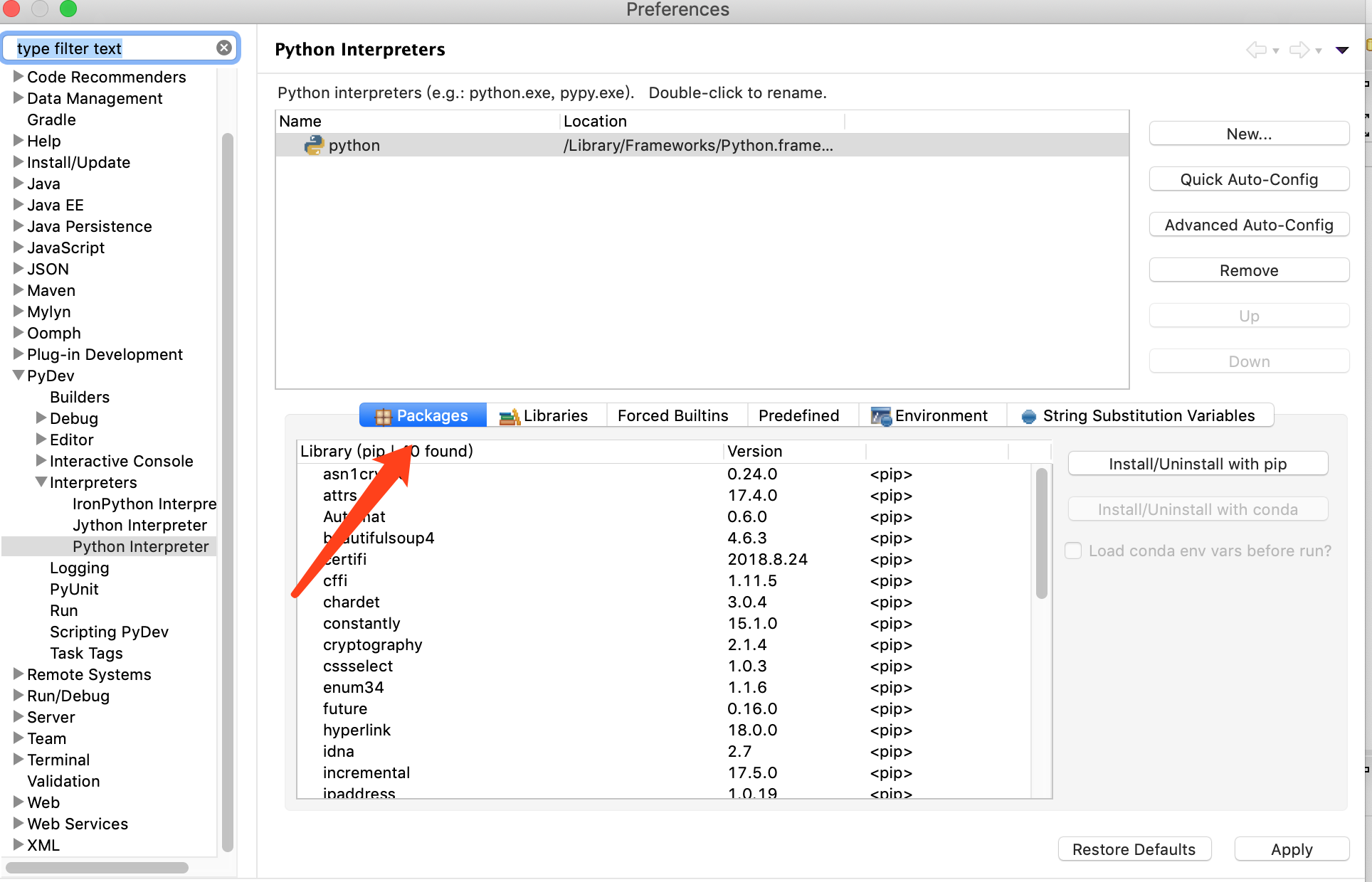Expand the Run/Debug node
Image resolution: width=1372 pixels, height=882 pixels.
point(19,695)
